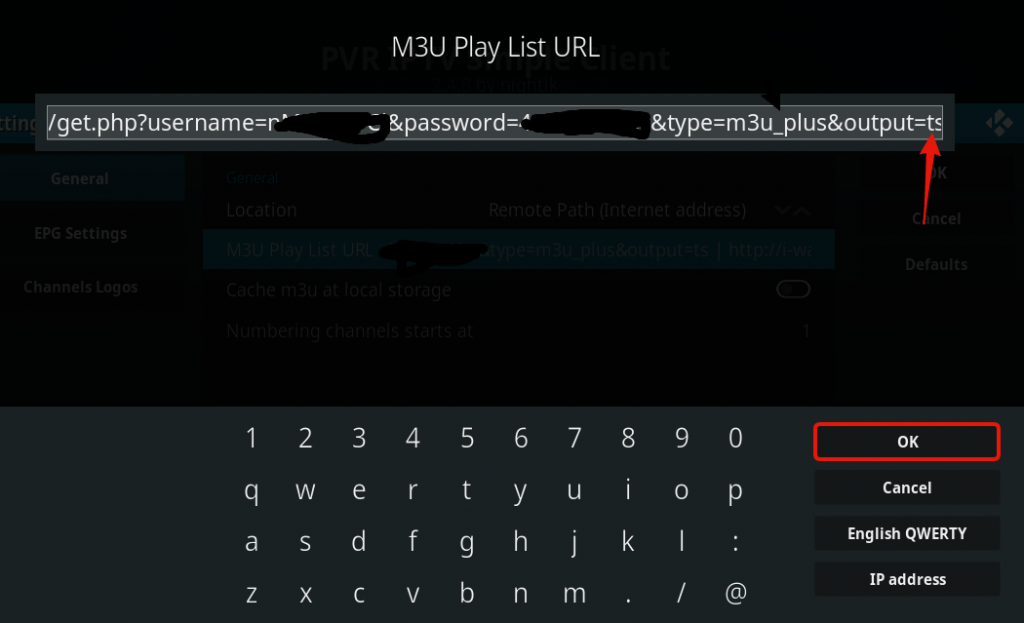Screen dimensions: 1024x623
Task: Click the Kodi logo icon at top right
Action: click(x=999, y=123)
